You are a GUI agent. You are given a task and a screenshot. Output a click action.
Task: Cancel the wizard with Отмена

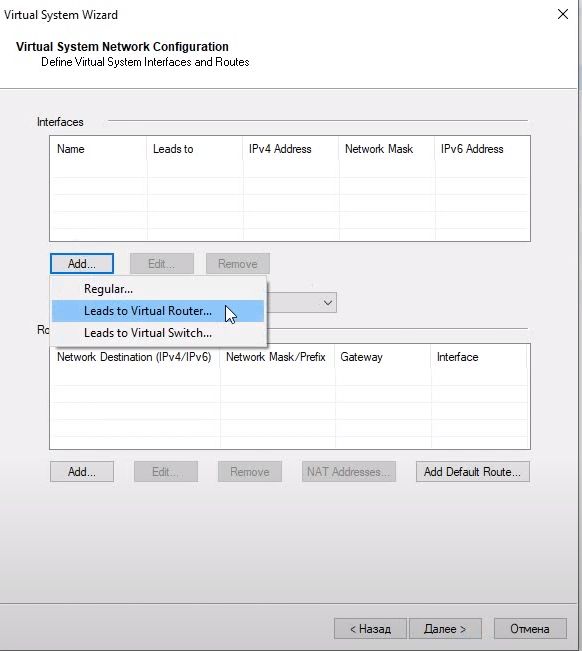pyautogui.click(x=530, y=629)
